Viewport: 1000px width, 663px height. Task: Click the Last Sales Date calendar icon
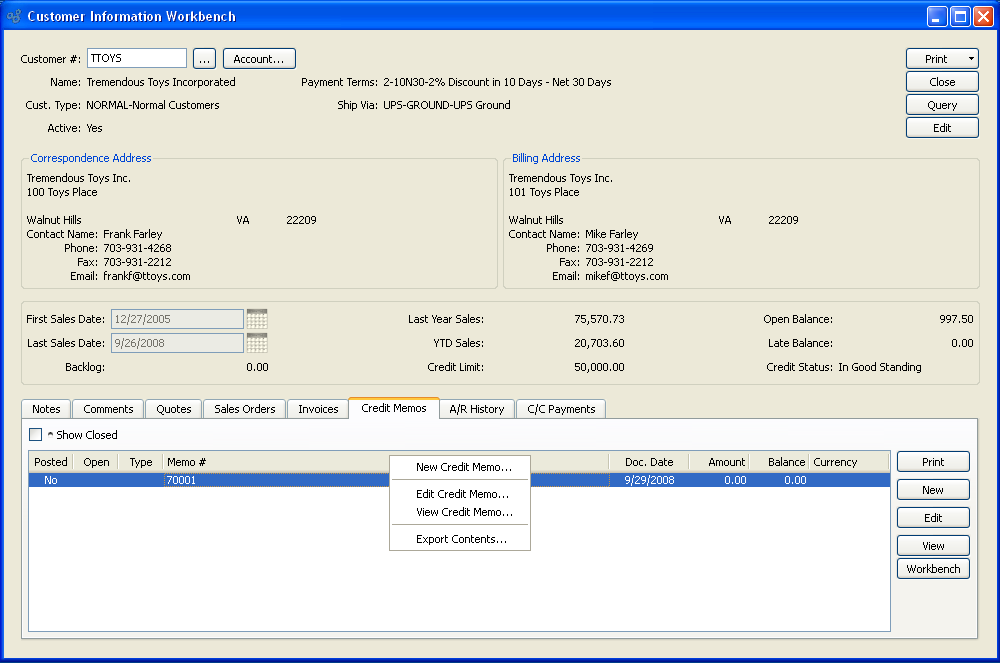(257, 343)
